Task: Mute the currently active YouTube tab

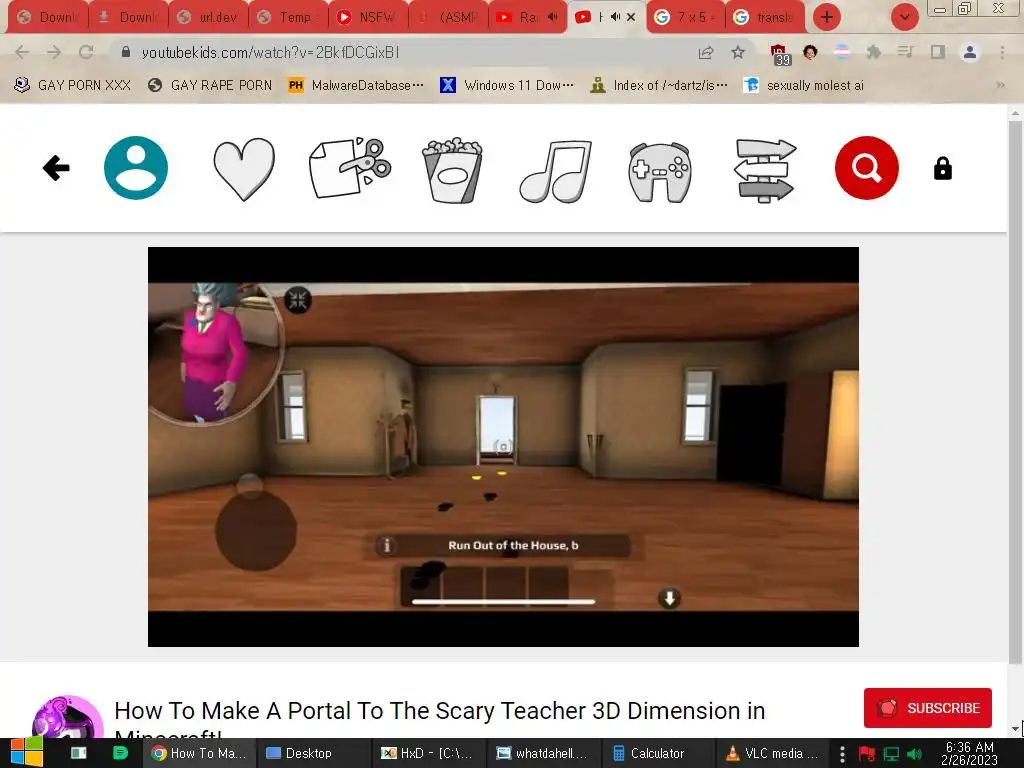Action: tap(615, 18)
